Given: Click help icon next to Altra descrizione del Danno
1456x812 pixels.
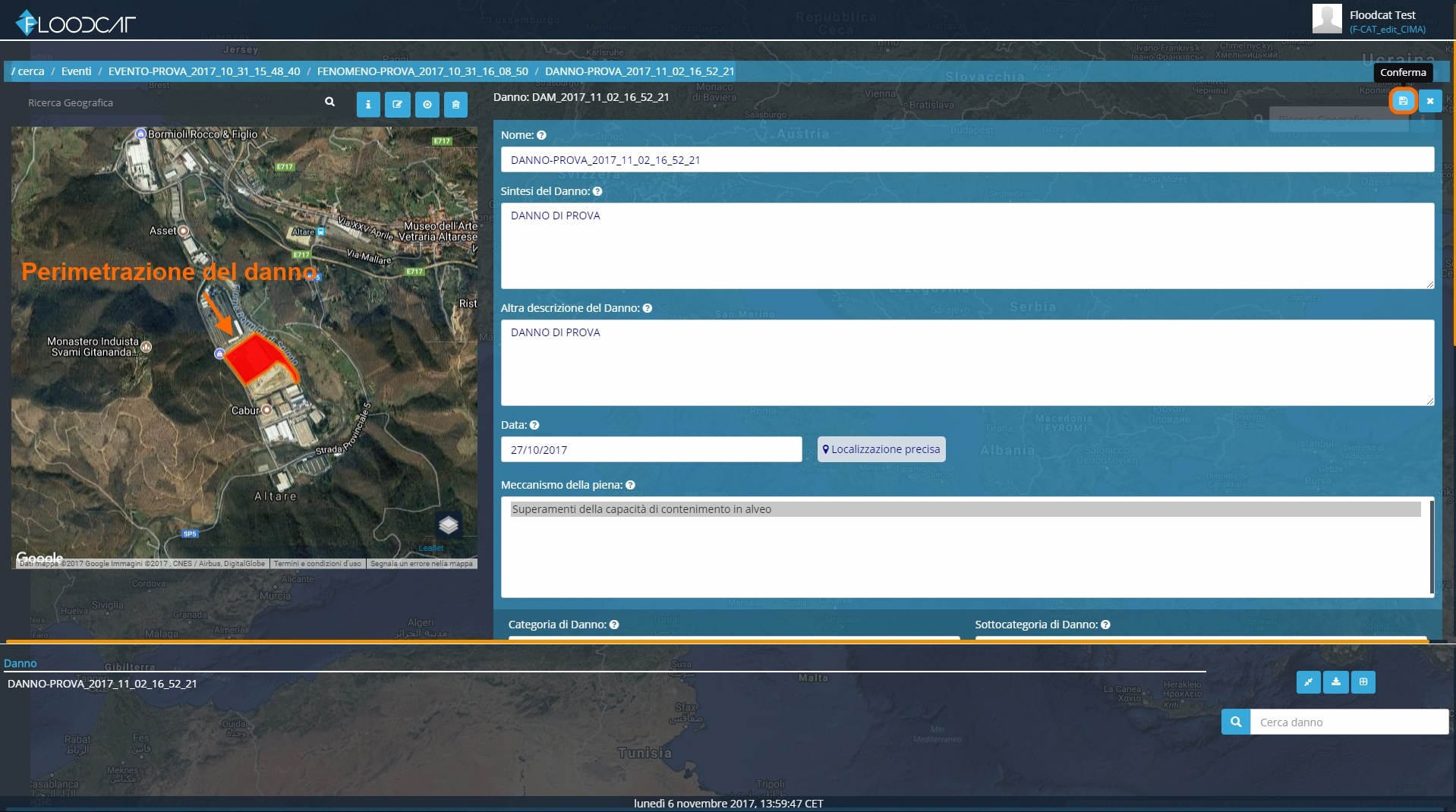Looking at the screenshot, I should (648, 308).
